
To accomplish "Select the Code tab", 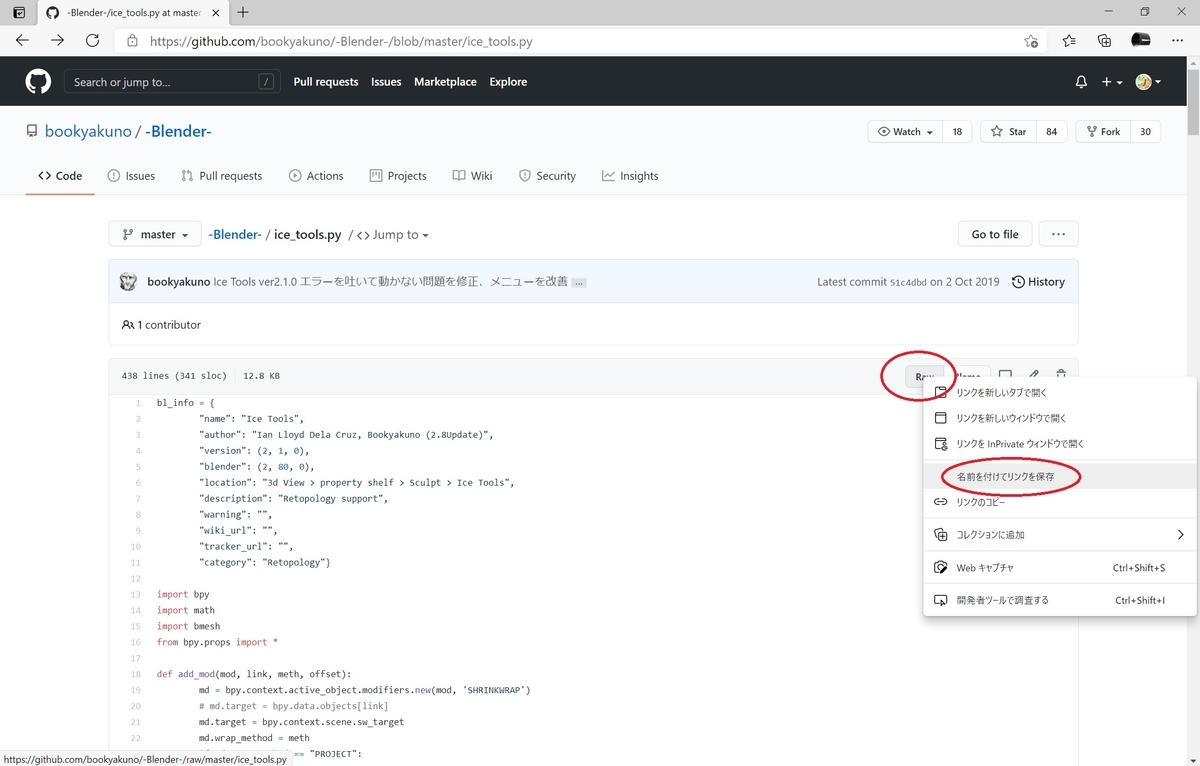I will [60, 176].
